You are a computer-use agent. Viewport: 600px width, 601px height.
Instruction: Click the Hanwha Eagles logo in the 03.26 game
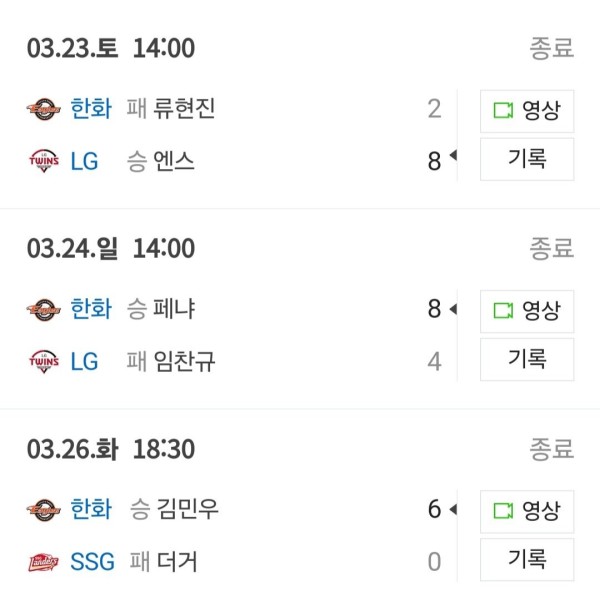coord(43,510)
